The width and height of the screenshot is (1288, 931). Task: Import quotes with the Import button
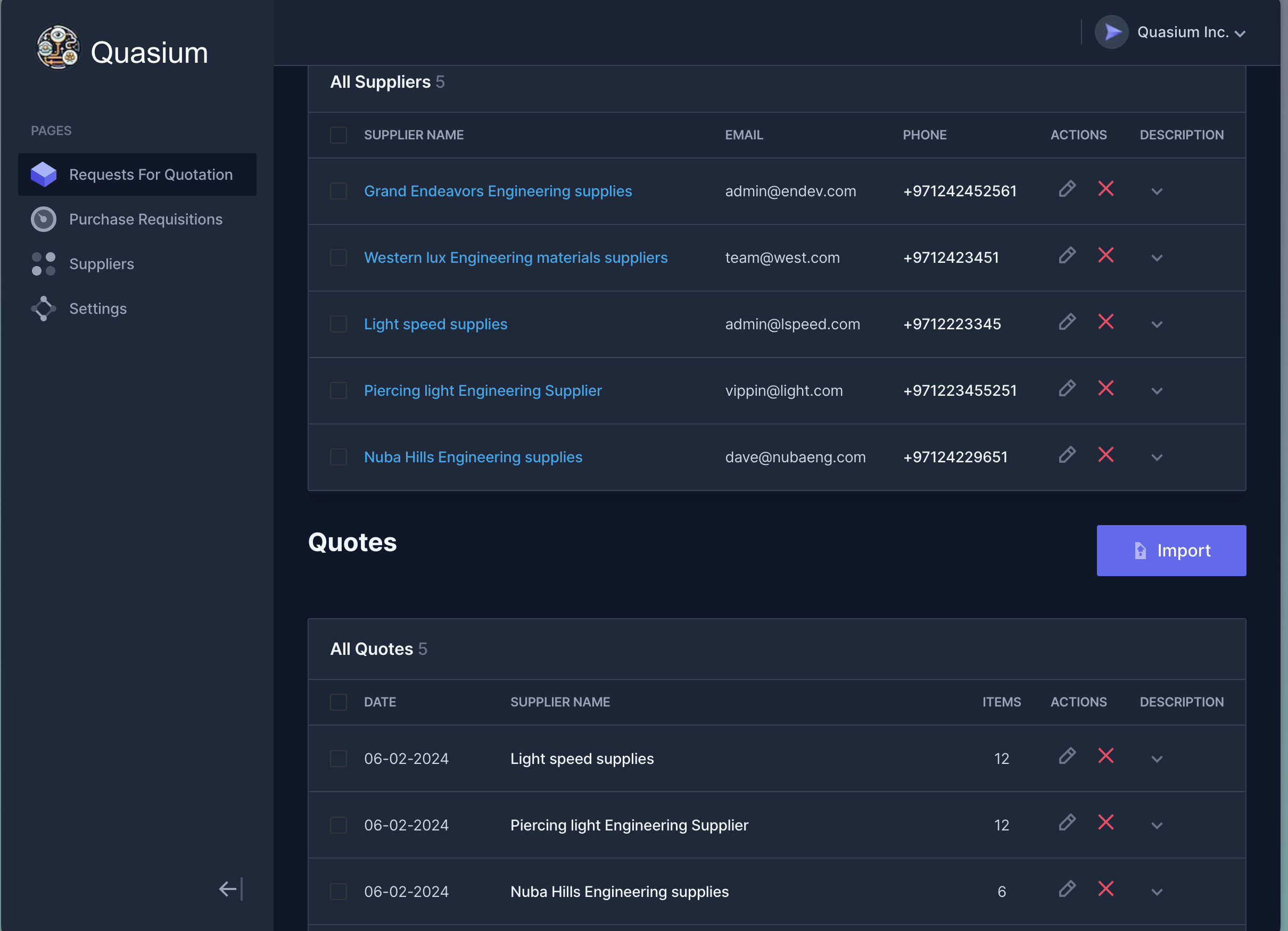click(1171, 550)
